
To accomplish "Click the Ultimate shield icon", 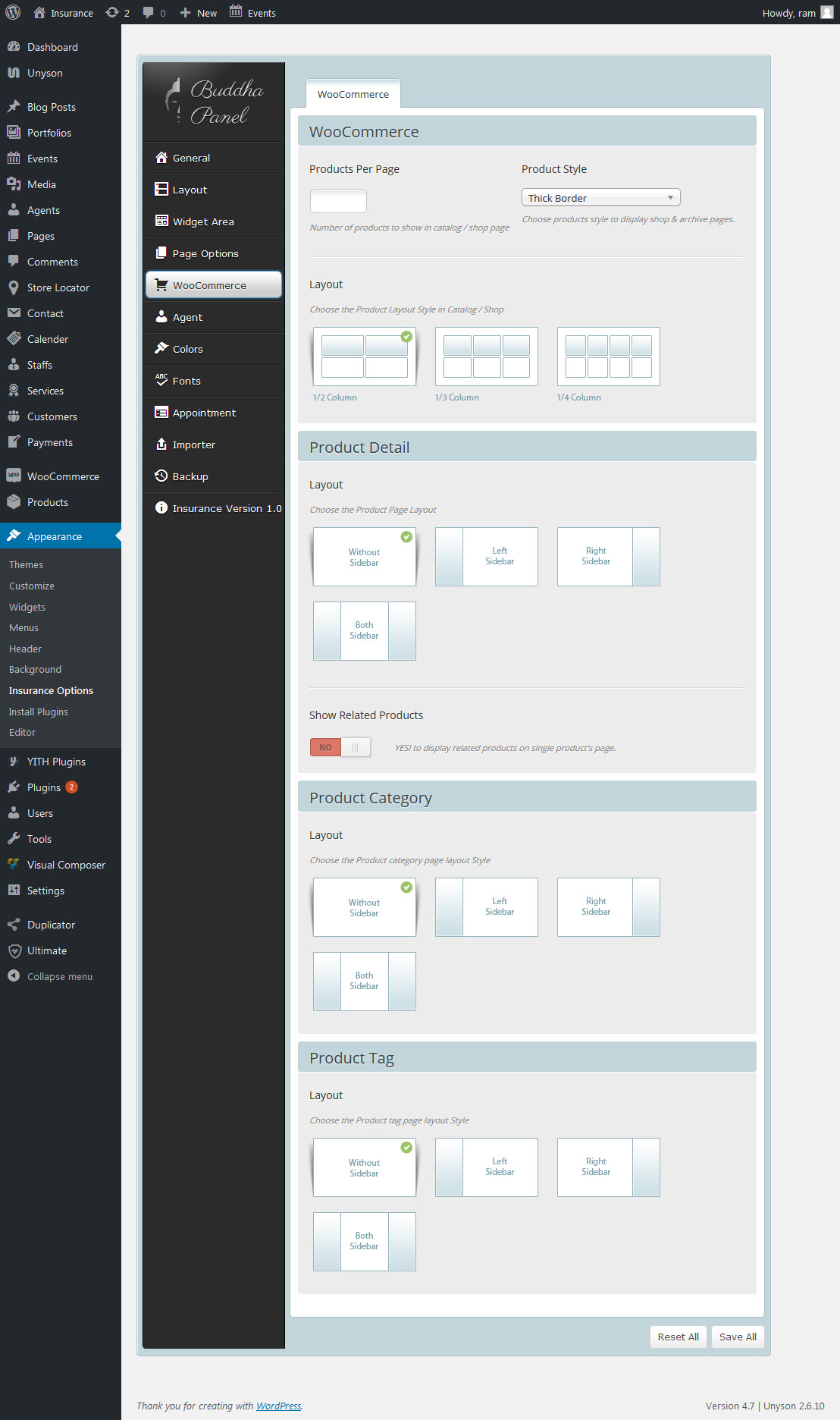I will click(x=14, y=950).
